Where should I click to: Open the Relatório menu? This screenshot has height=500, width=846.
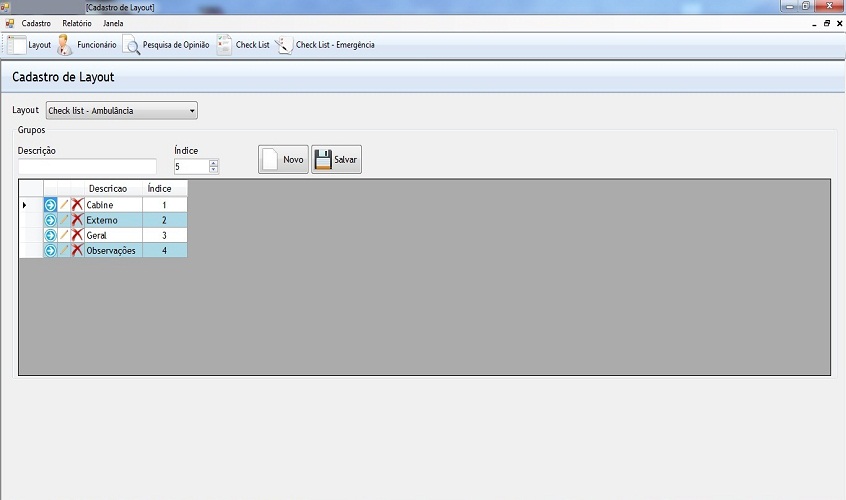coord(77,23)
